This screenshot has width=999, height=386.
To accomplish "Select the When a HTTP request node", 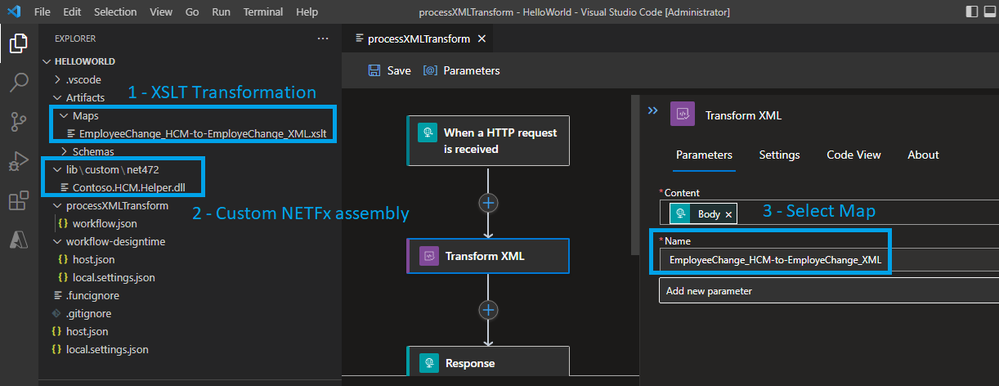I will tap(487, 141).
